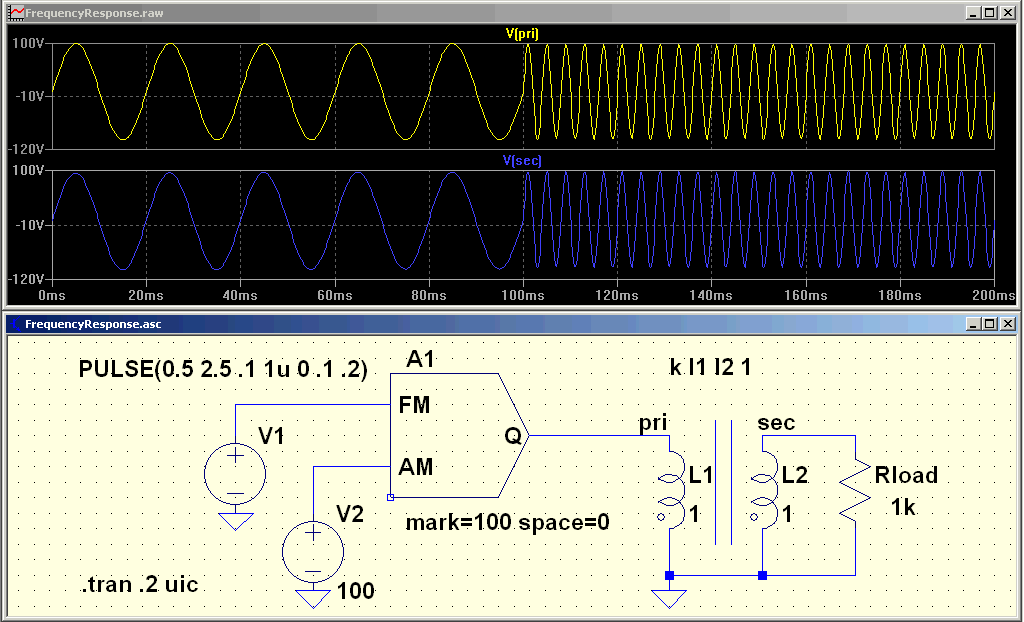Click the waveform window's title bar icon

(x=15, y=12)
